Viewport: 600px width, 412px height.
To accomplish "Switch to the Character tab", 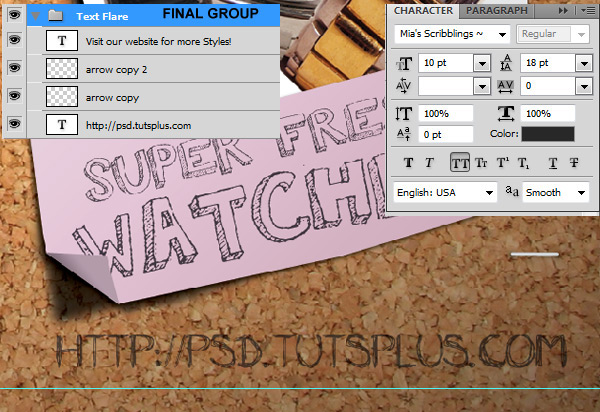I will tap(423, 11).
